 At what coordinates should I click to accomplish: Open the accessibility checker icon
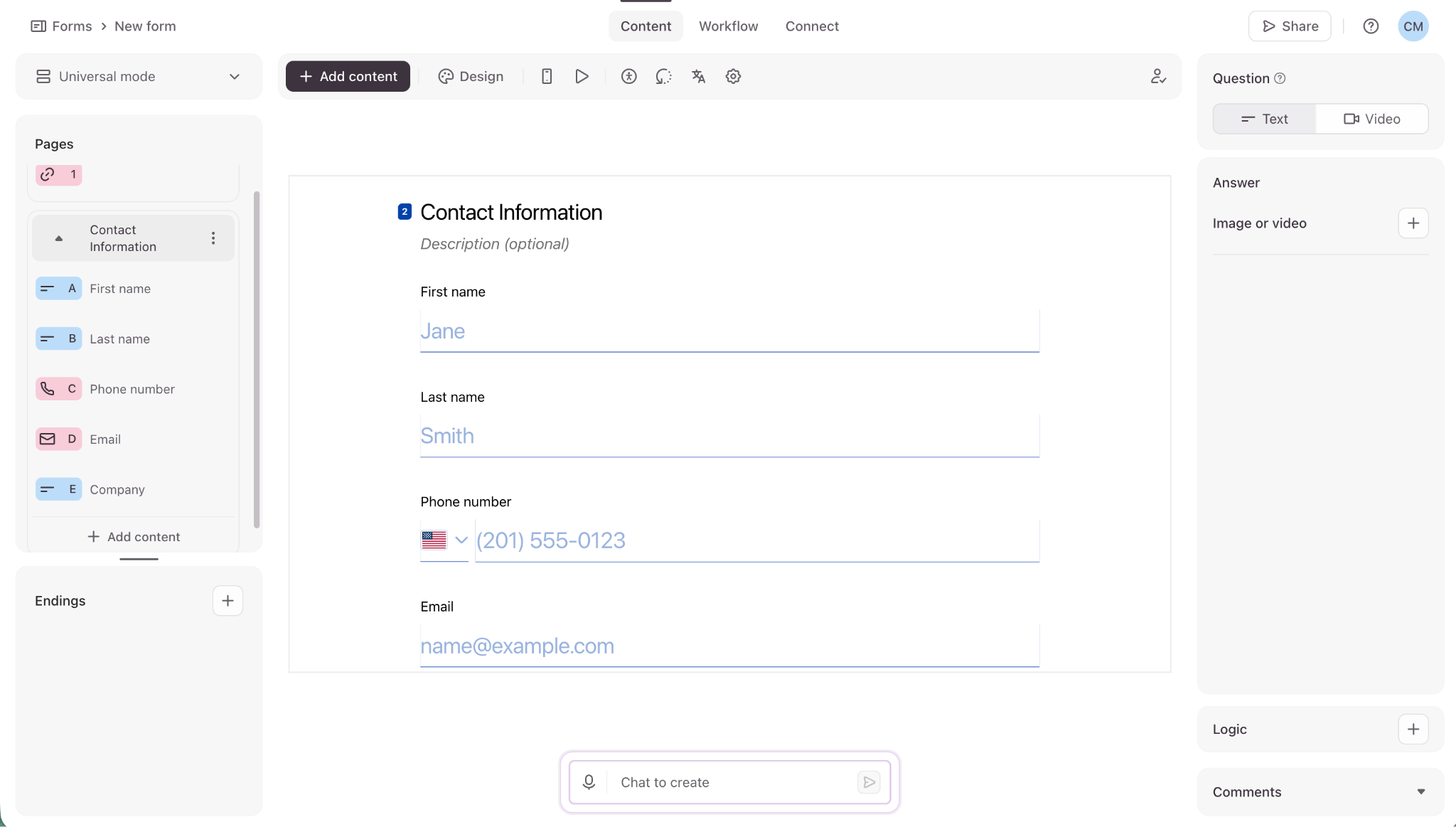point(628,77)
